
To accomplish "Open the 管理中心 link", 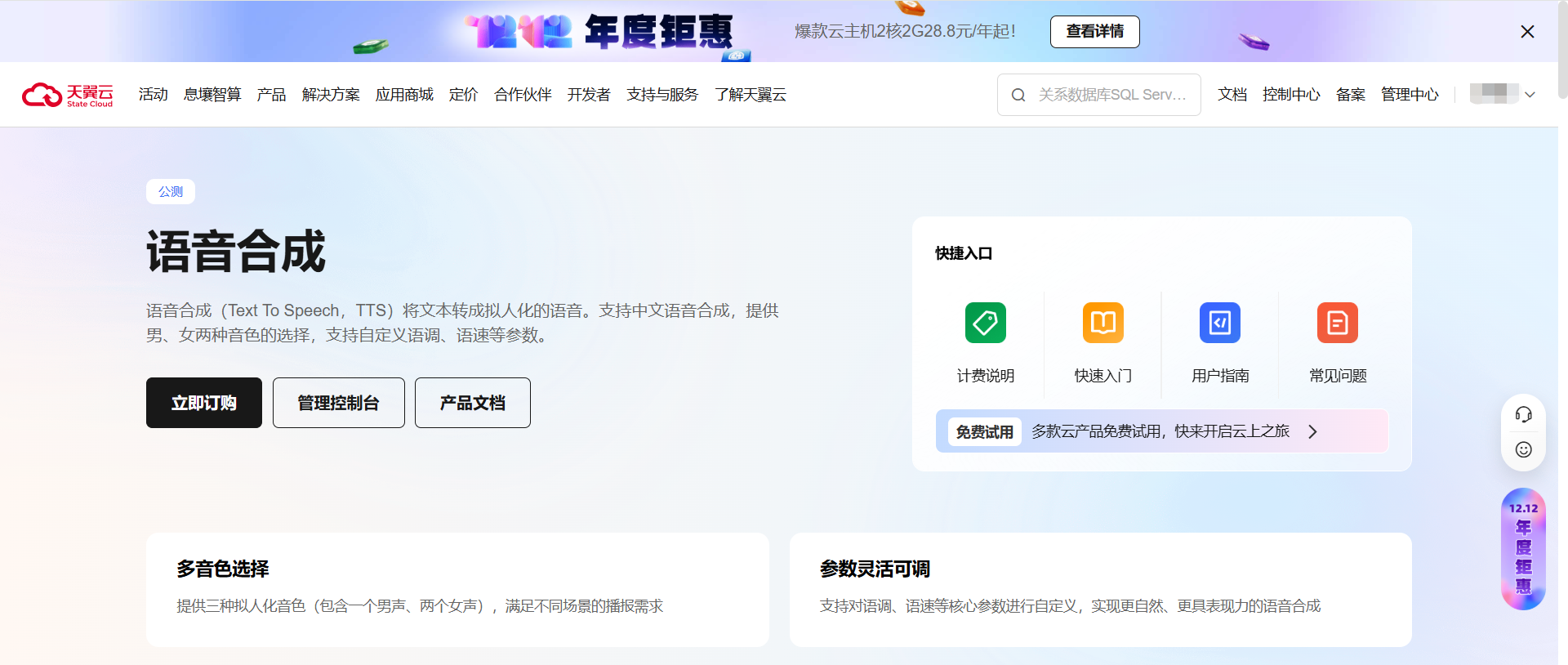I will (x=1410, y=95).
